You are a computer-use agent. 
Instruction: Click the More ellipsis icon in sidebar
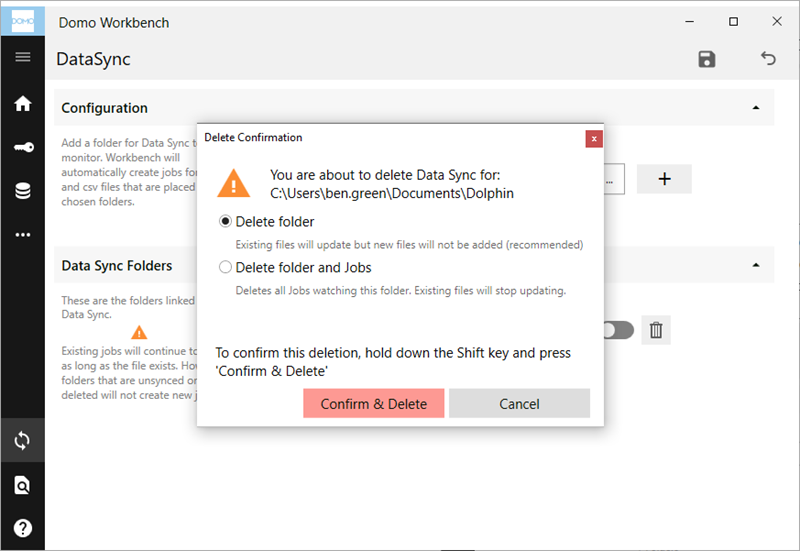click(x=22, y=235)
